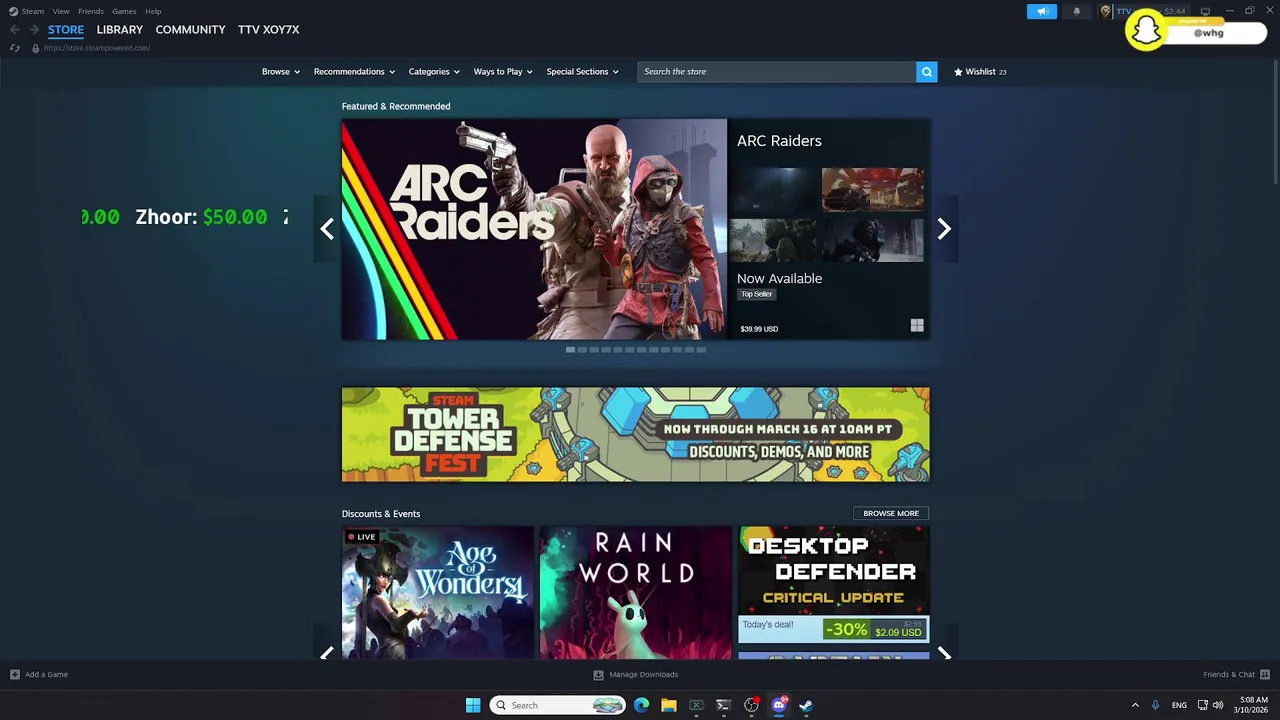Viewport: 1280px width, 720px height.
Task: Show hidden system tray icons
Action: [x=1135, y=705]
